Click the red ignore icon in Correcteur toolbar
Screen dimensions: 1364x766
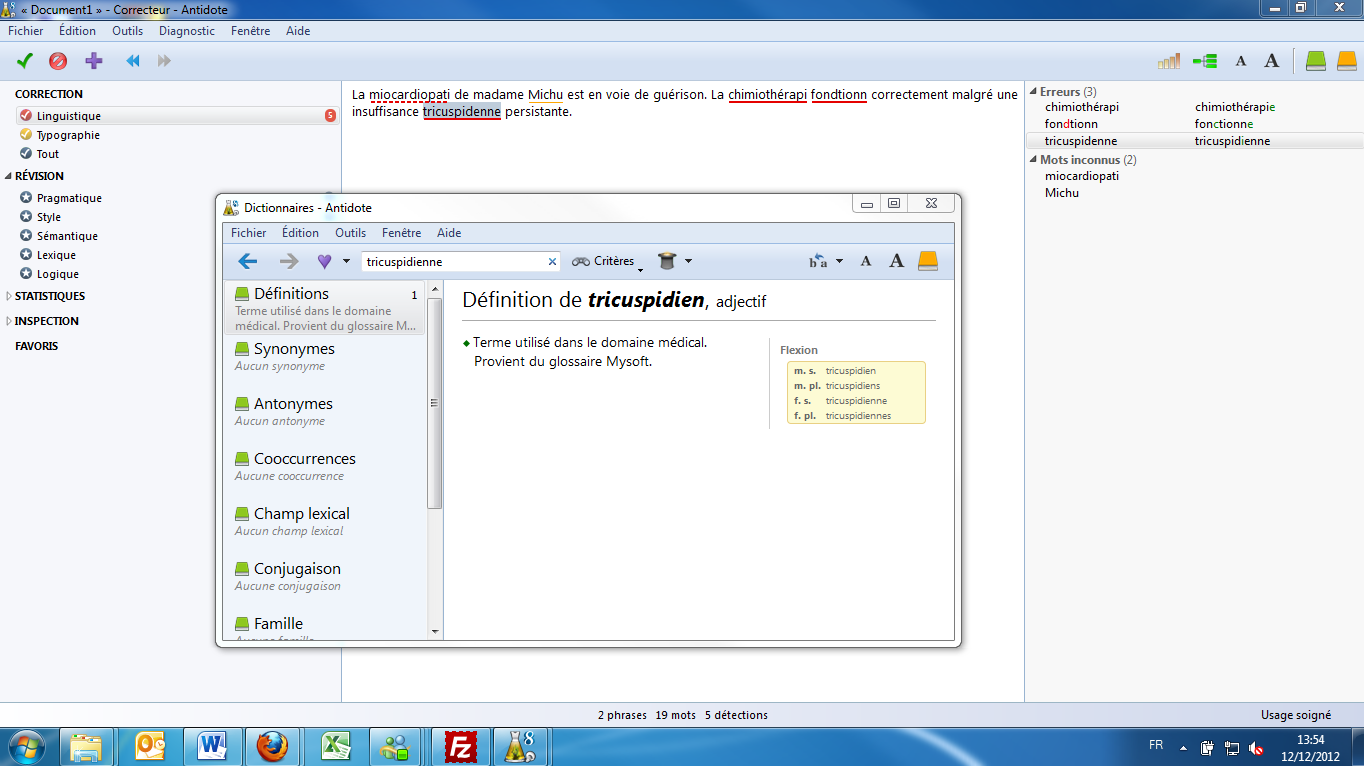[x=58, y=61]
